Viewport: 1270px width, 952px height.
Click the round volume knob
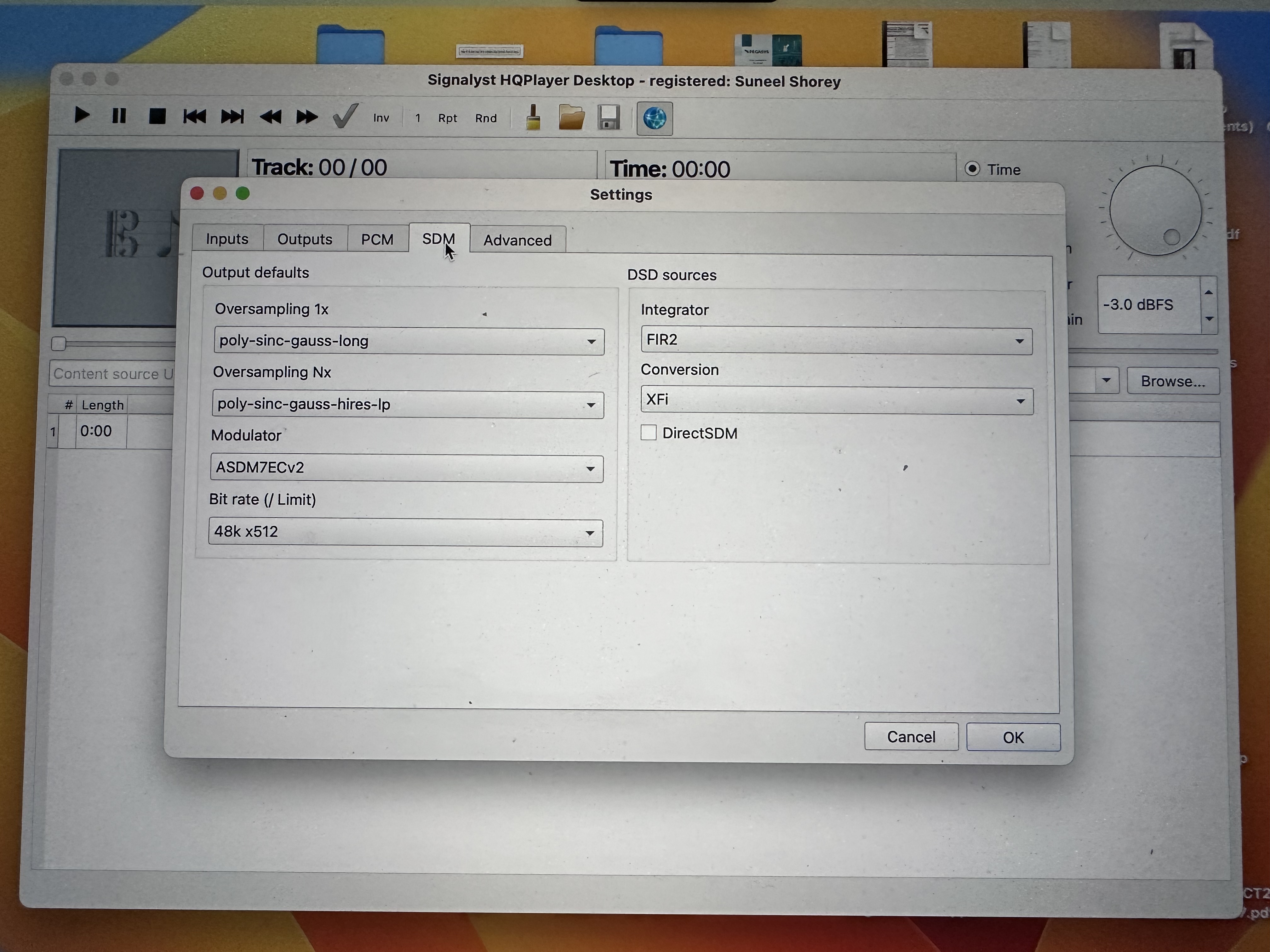click(x=1155, y=211)
